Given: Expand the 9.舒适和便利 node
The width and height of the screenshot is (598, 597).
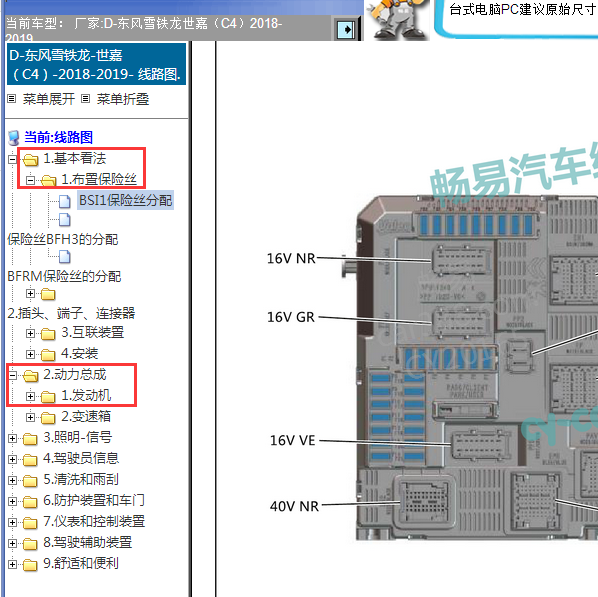Looking at the screenshot, I should (x=12, y=565).
